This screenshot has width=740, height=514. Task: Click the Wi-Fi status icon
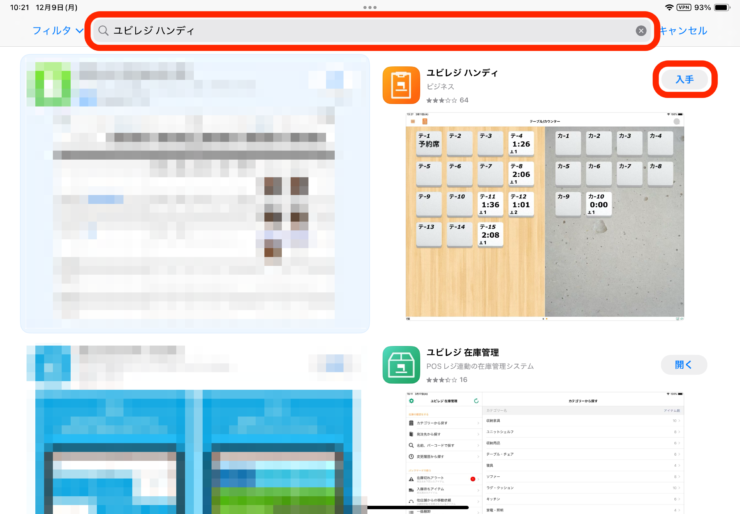669,7
